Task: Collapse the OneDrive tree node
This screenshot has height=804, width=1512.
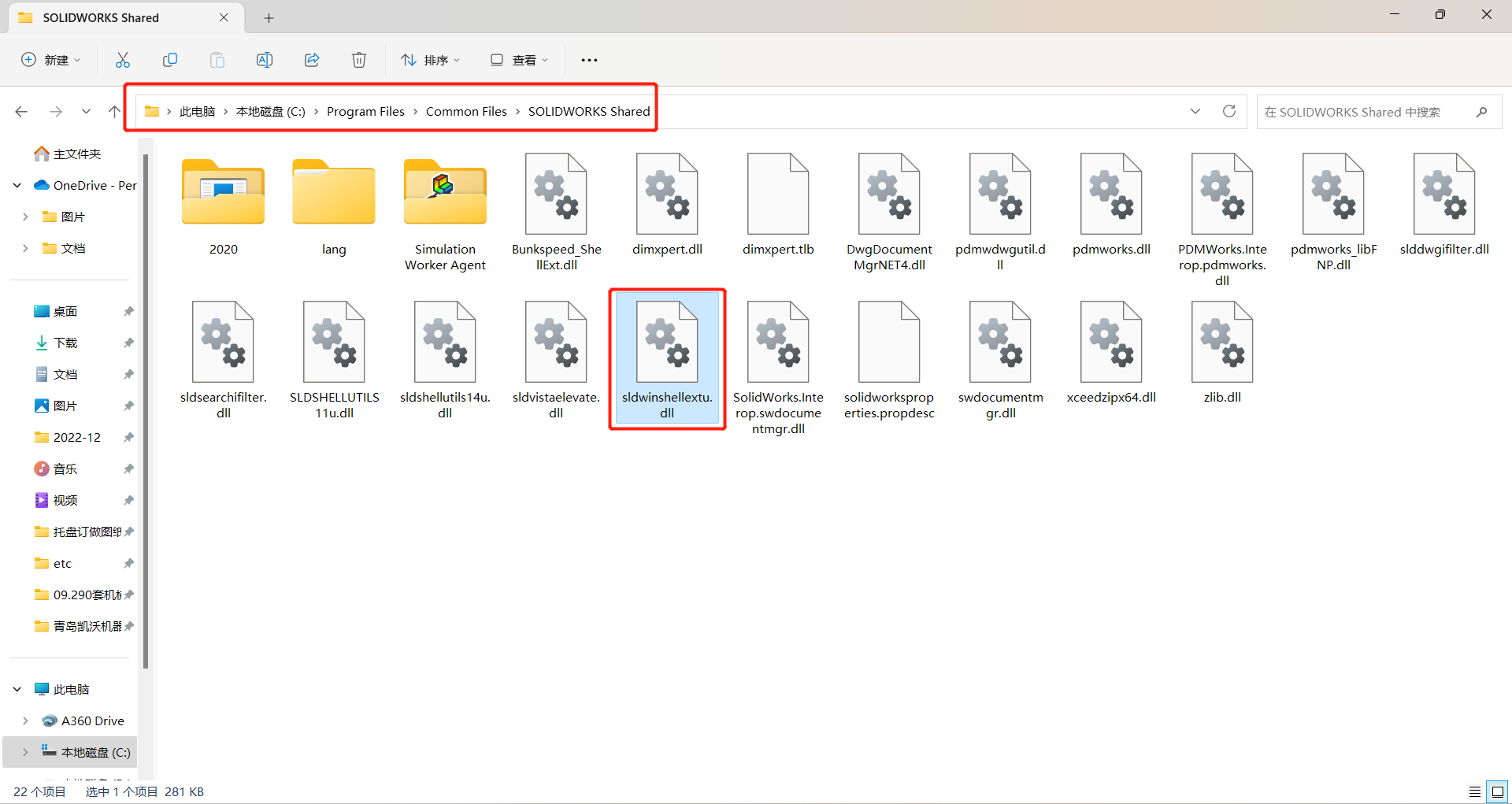Action: tap(17, 185)
